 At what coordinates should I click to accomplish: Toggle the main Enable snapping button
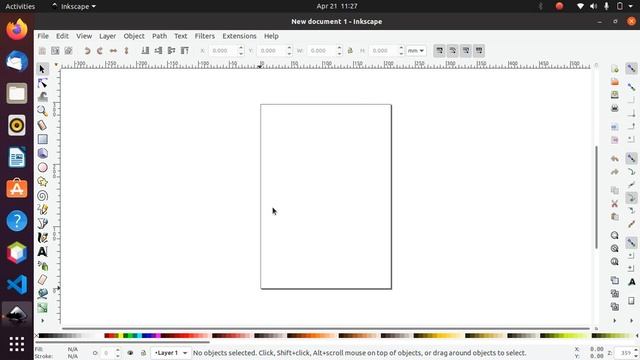point(631,69)
